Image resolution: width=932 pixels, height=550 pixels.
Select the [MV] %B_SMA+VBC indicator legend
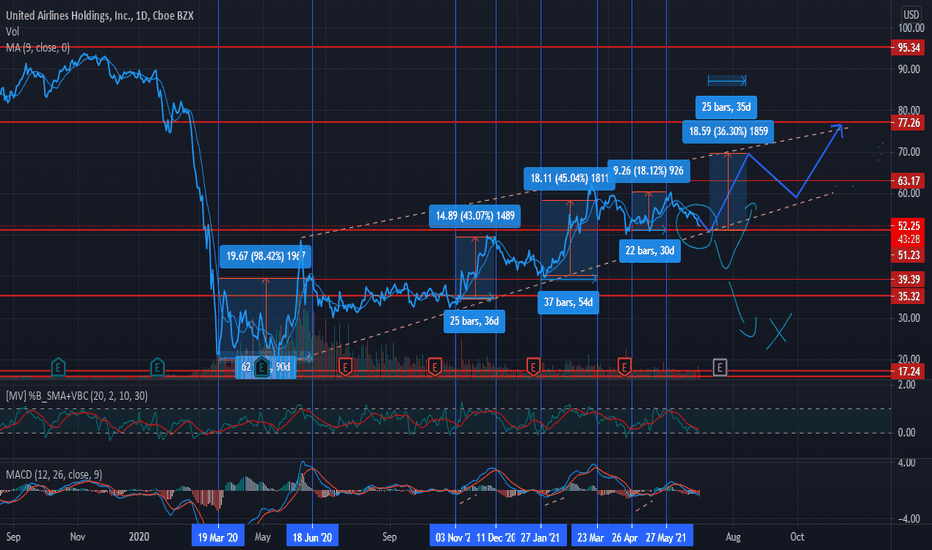[x=77, y=396]
